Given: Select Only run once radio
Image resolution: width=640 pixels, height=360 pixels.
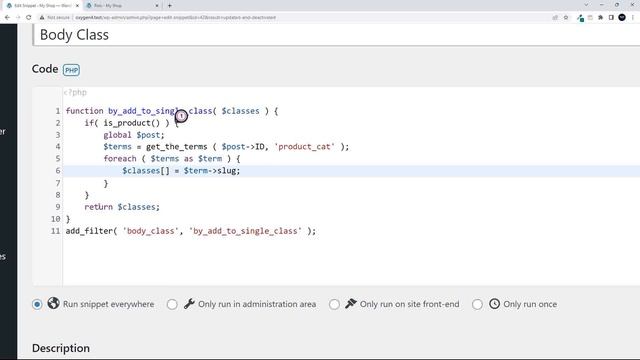Looking at the screenshot, I should [477, 304].
